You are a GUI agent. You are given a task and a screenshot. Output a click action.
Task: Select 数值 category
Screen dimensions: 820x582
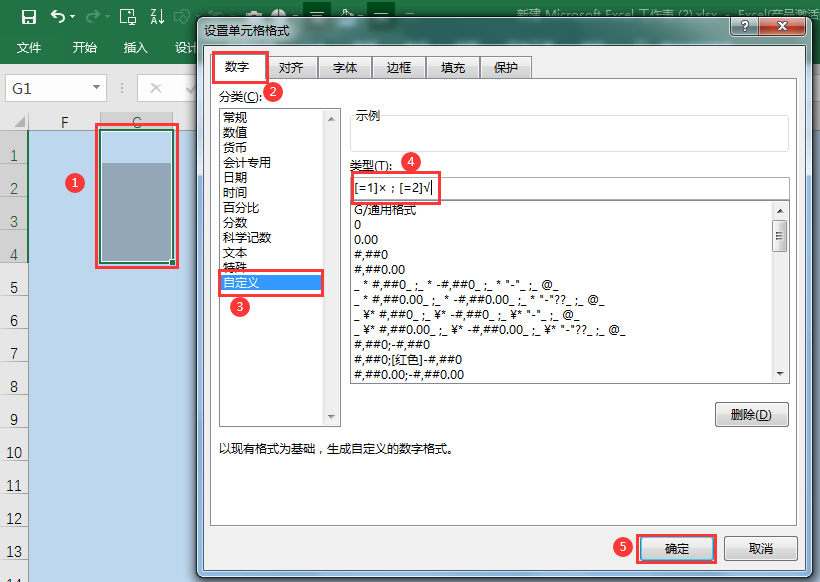[235, 132]
